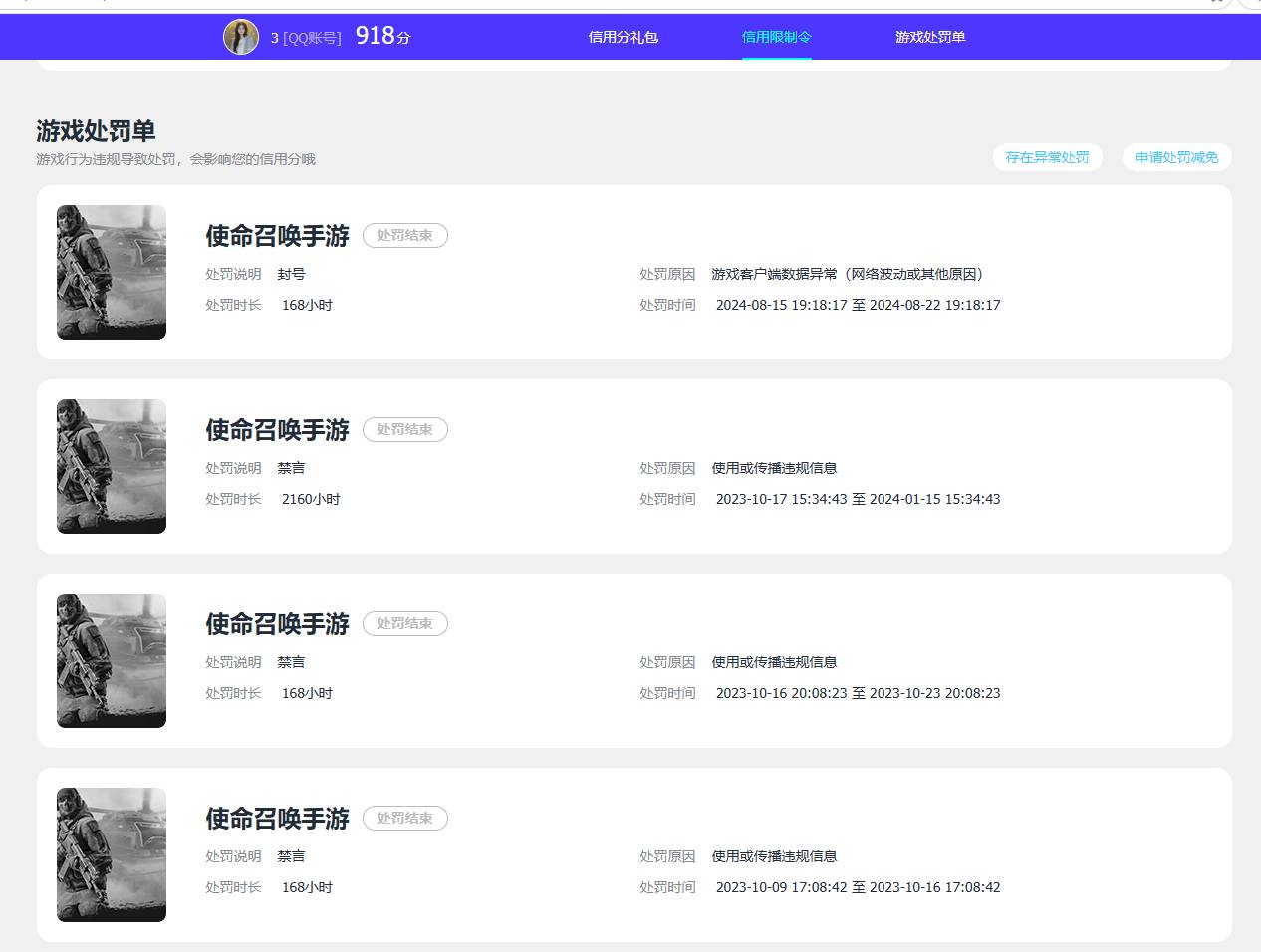
Task: Click the time range 2023-10-09 17:08:42 至 2023-10-16 17:08:42
Action: coord(858,887)
